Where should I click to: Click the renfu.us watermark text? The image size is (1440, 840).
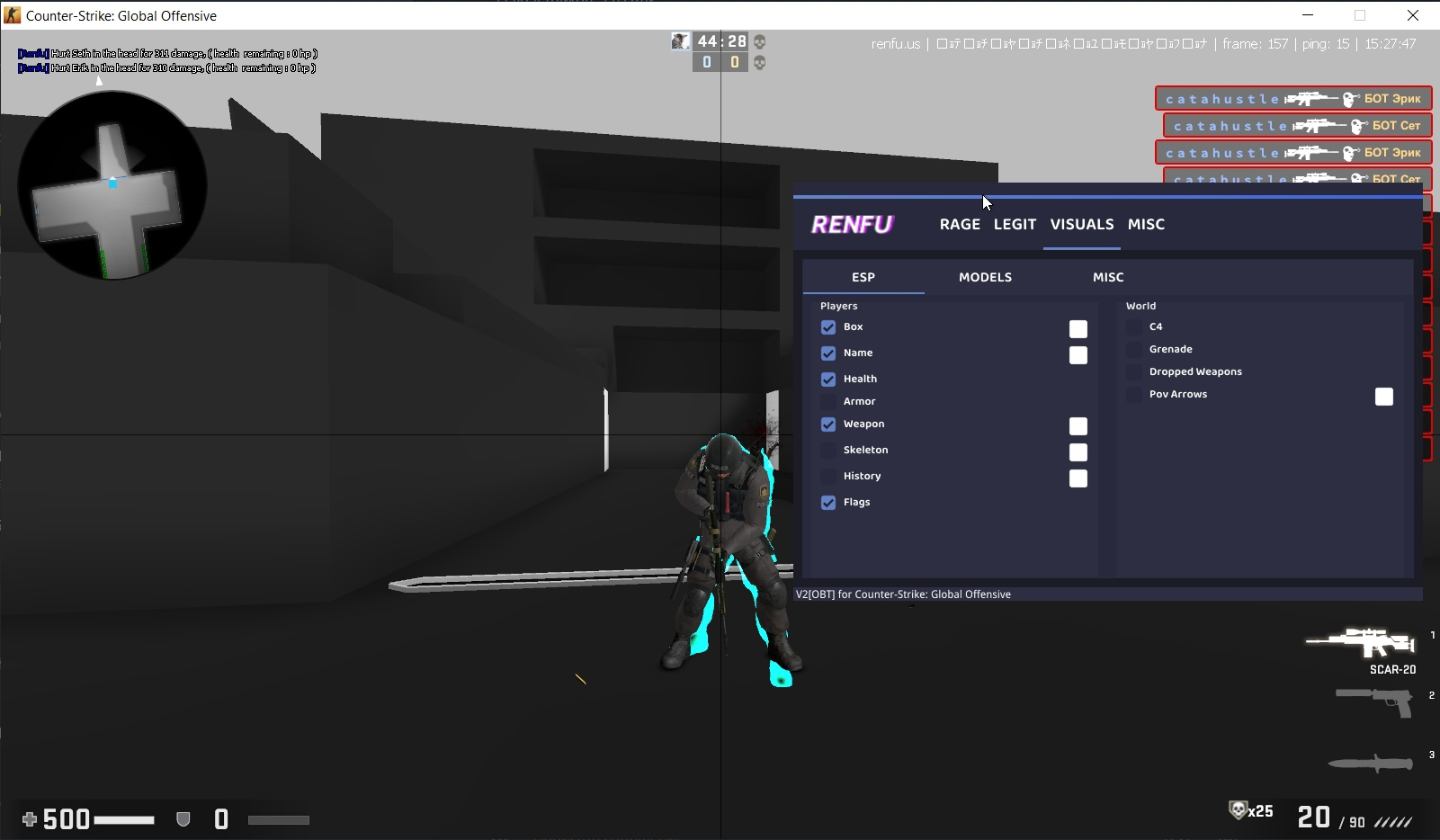pyautogui.click(x=896, y=44)
